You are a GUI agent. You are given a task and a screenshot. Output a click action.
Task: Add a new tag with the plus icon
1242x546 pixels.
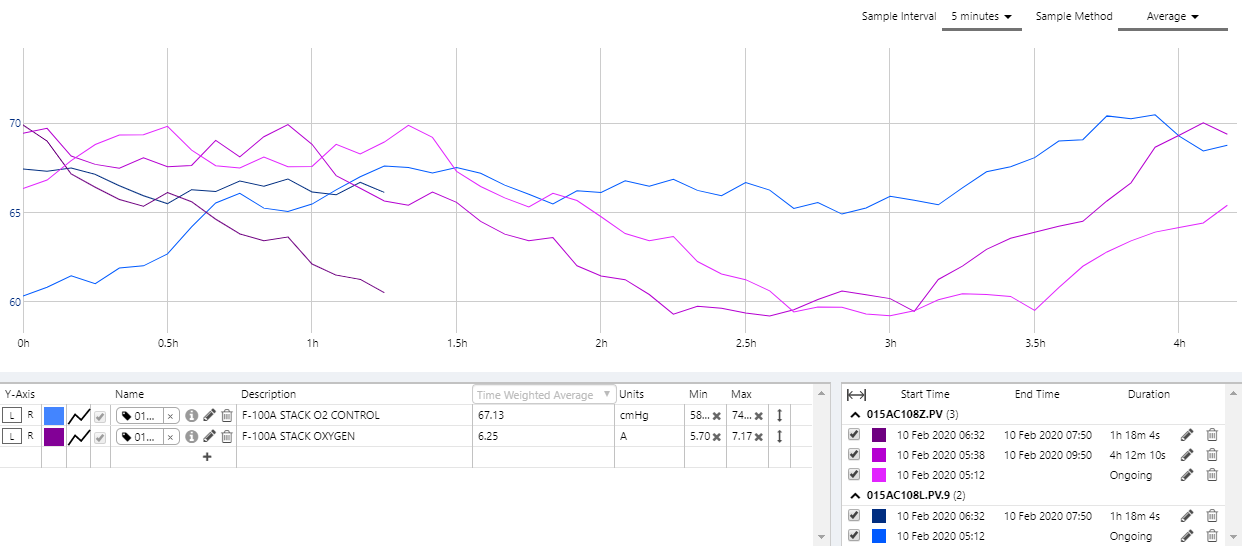[x=207, y=457]
